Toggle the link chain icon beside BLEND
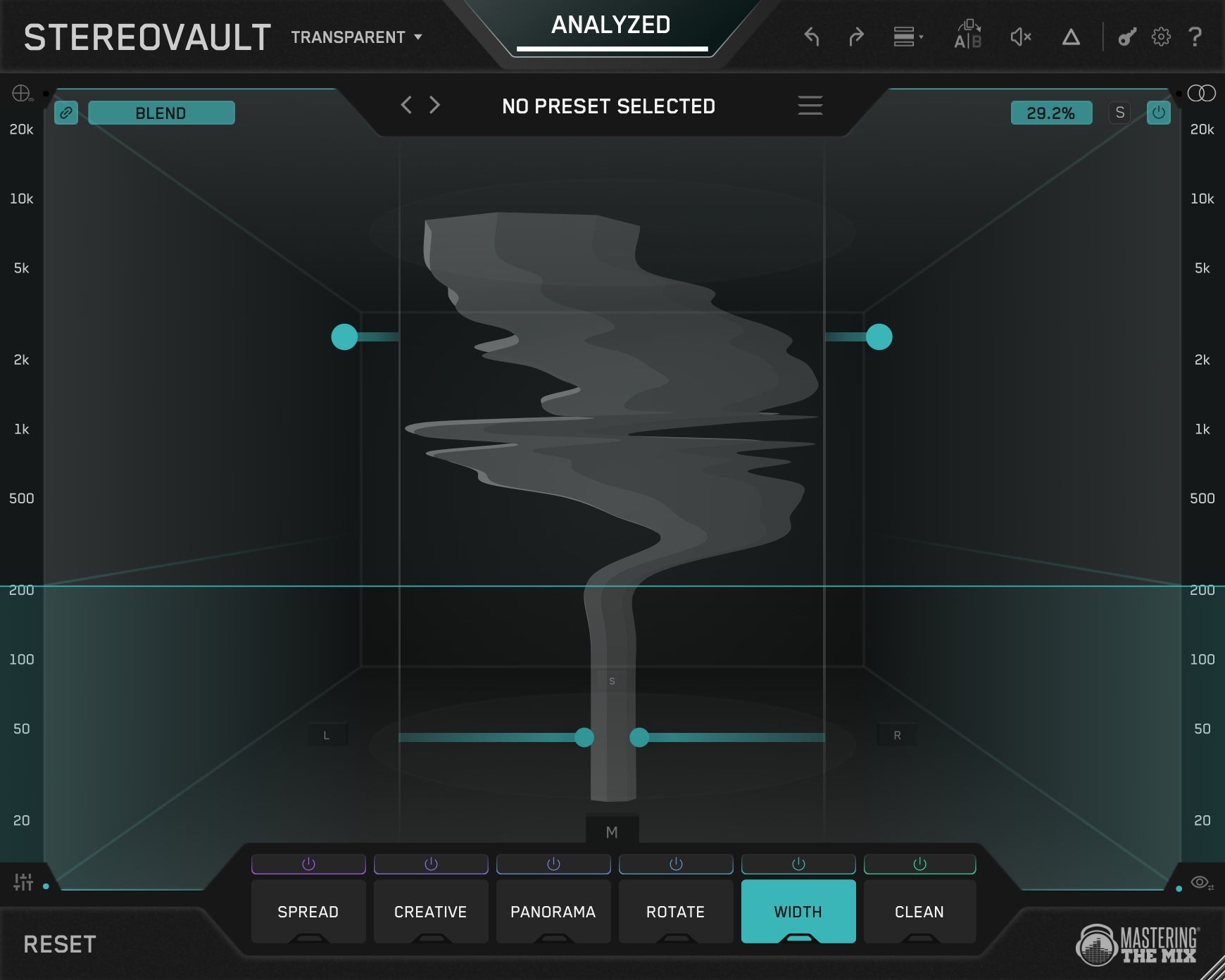 tap(66, 113)
